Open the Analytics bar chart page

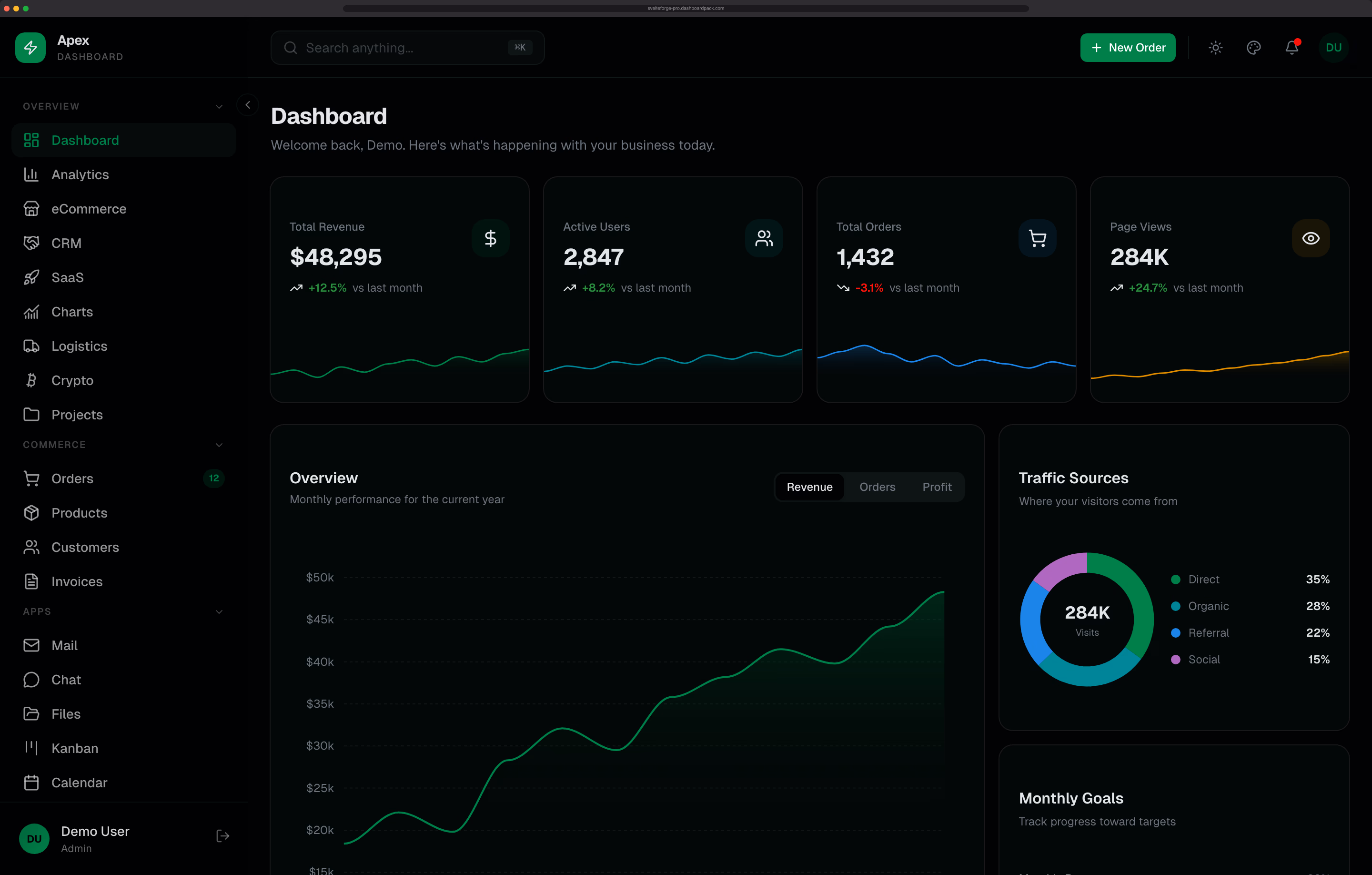(x=124, y=174)
